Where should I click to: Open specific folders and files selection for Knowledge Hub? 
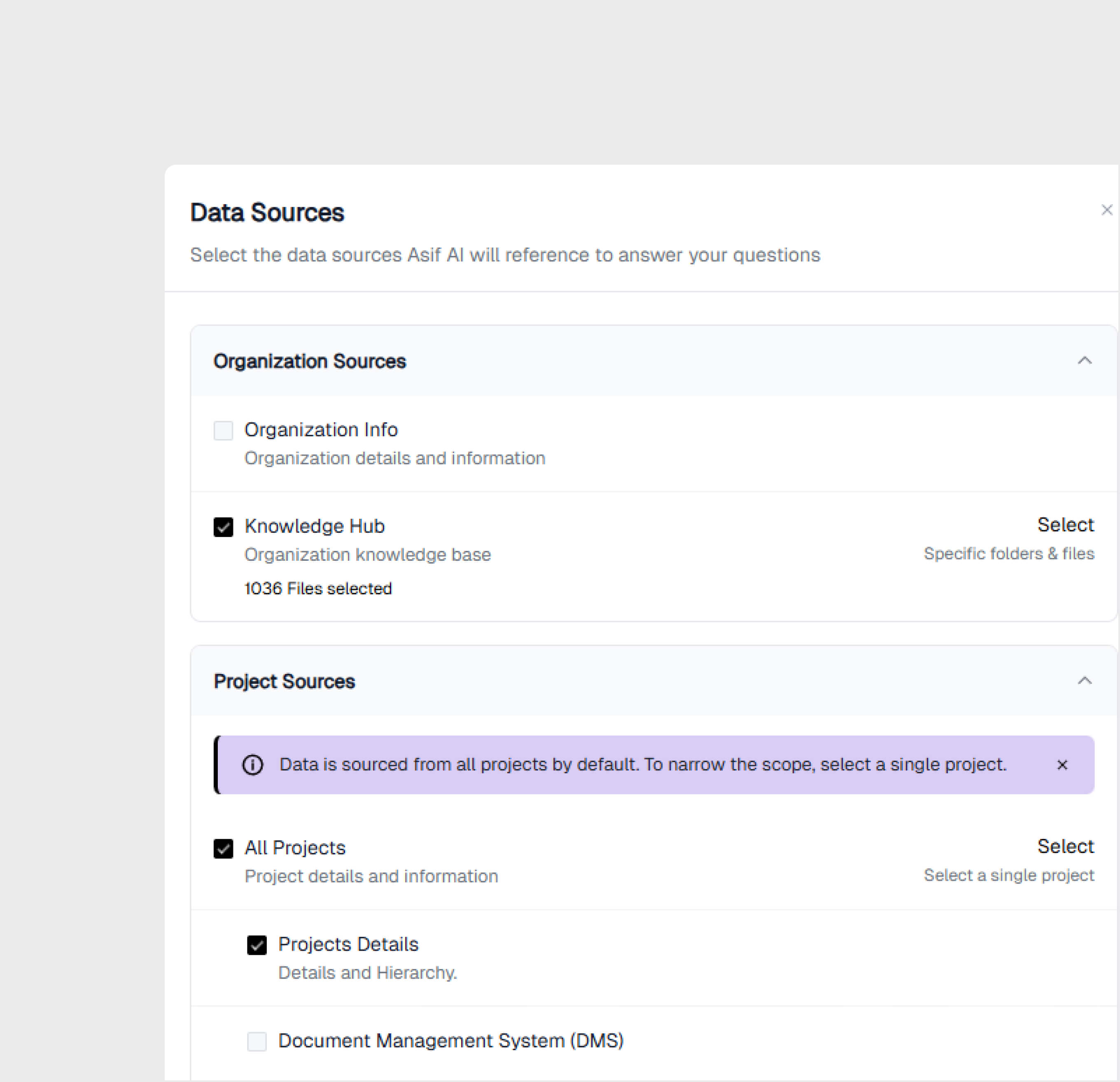pos(1066,525)
